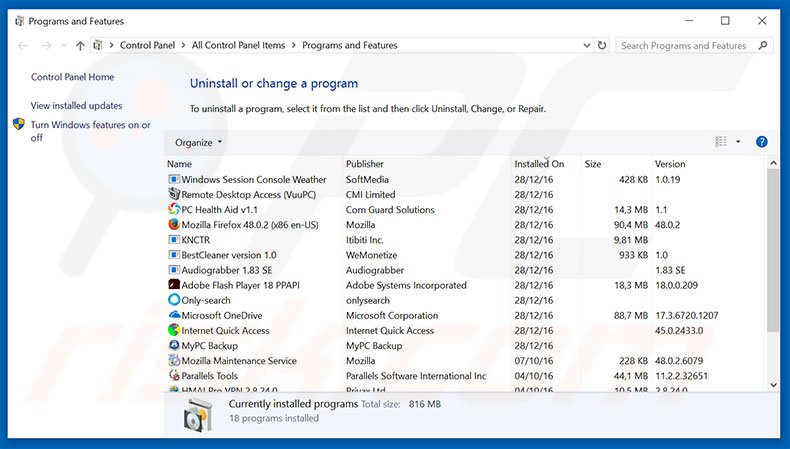
Task: Click the Windows Session Console Weather program icon
Action: 174,179
